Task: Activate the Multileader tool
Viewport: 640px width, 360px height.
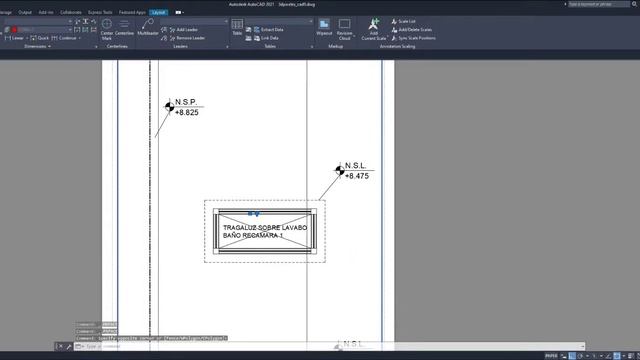Action: (148, 27)
